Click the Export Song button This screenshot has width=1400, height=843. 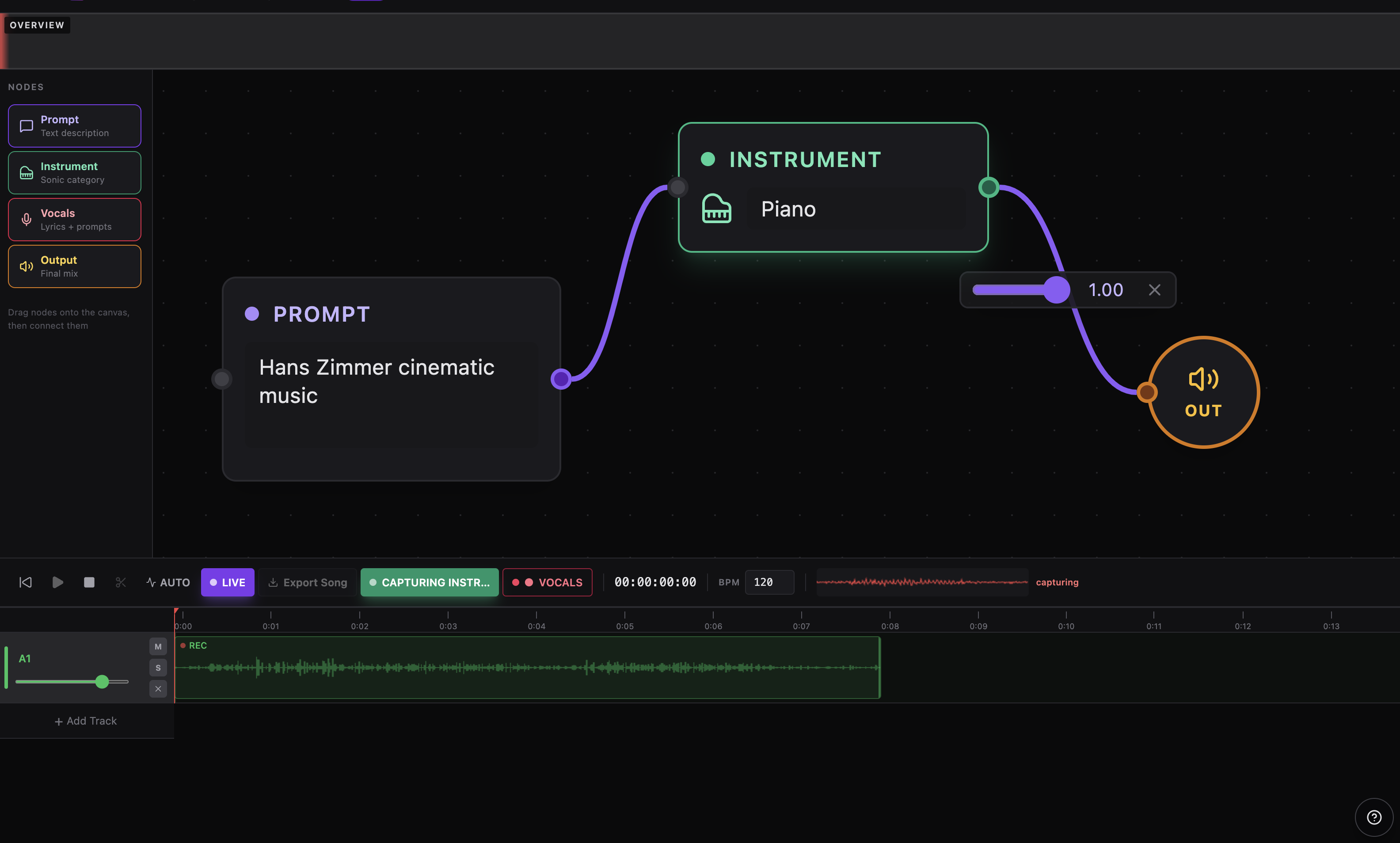[x=307, y=582]
